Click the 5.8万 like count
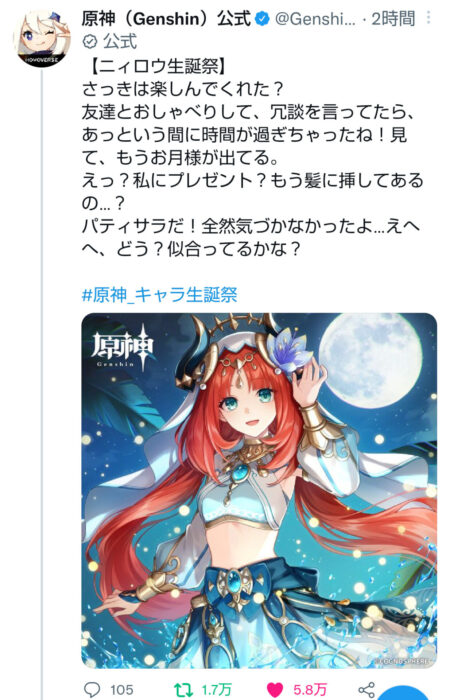Image resolution: width=450 pixels, height=700 pixels. [310, 690]
